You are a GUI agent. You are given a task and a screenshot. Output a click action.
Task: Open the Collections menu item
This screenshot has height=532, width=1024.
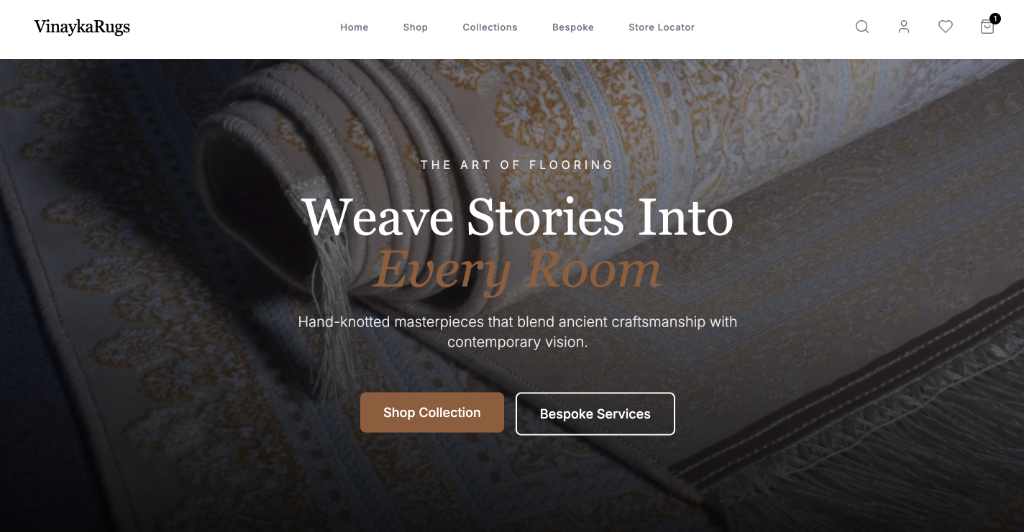[490, 27]
